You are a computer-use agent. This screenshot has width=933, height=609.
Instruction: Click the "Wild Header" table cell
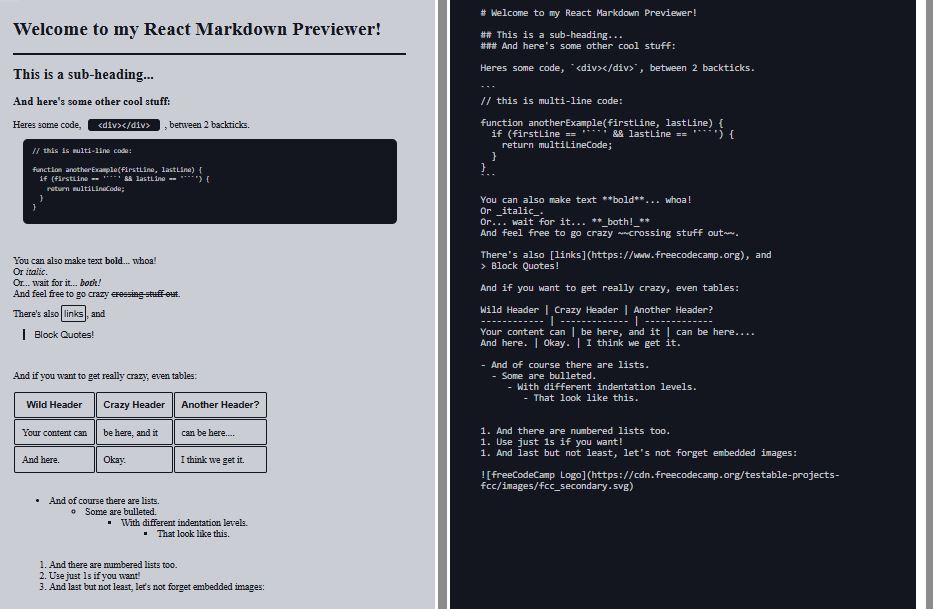tap(54, 405)
